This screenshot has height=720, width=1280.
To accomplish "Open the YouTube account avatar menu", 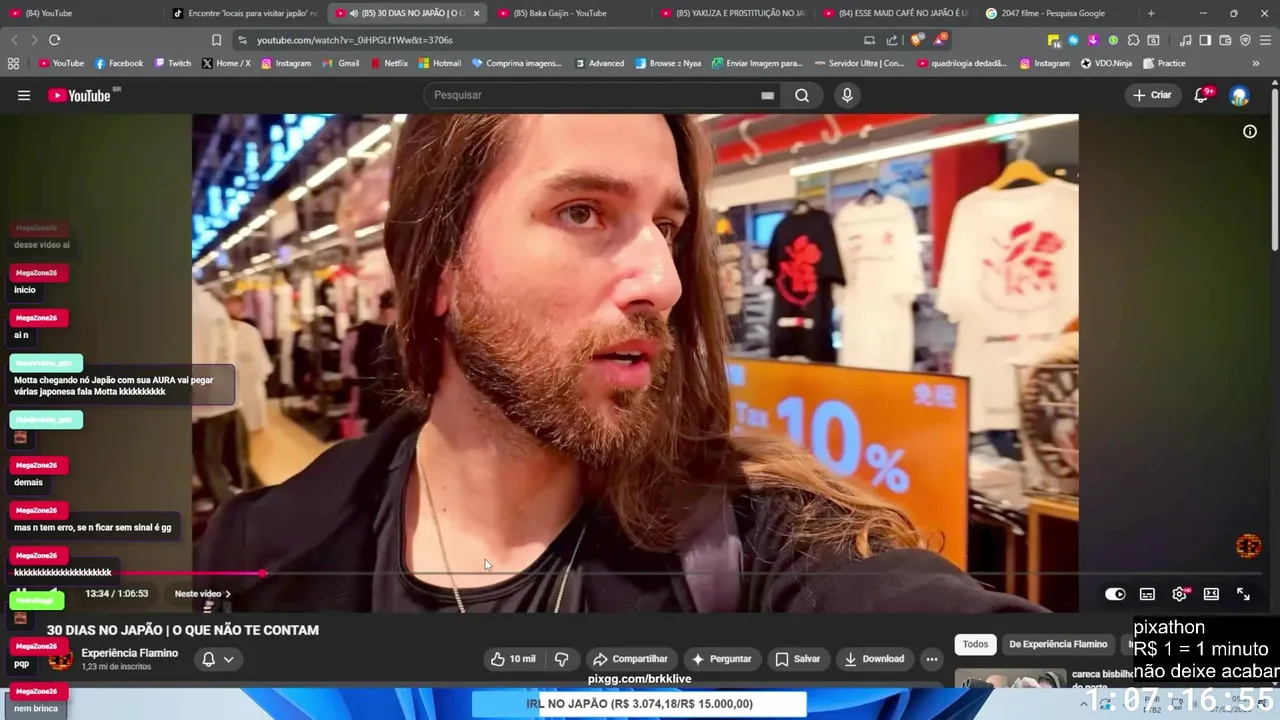I will (x=1240, y=95).
